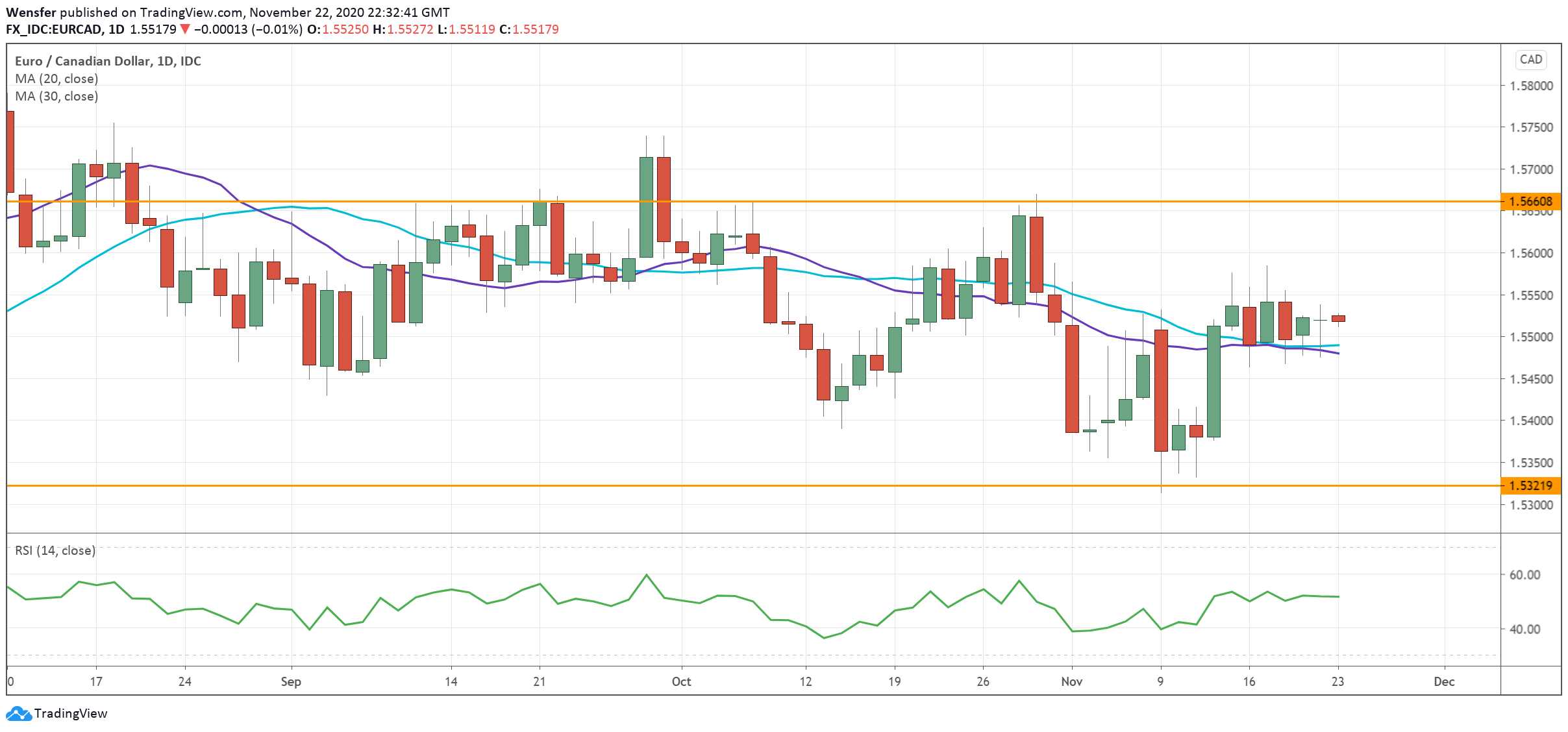Select the MA (30, close) legend
The height and width of the screenshot is (732, 1568).
[x=56, y=96]
